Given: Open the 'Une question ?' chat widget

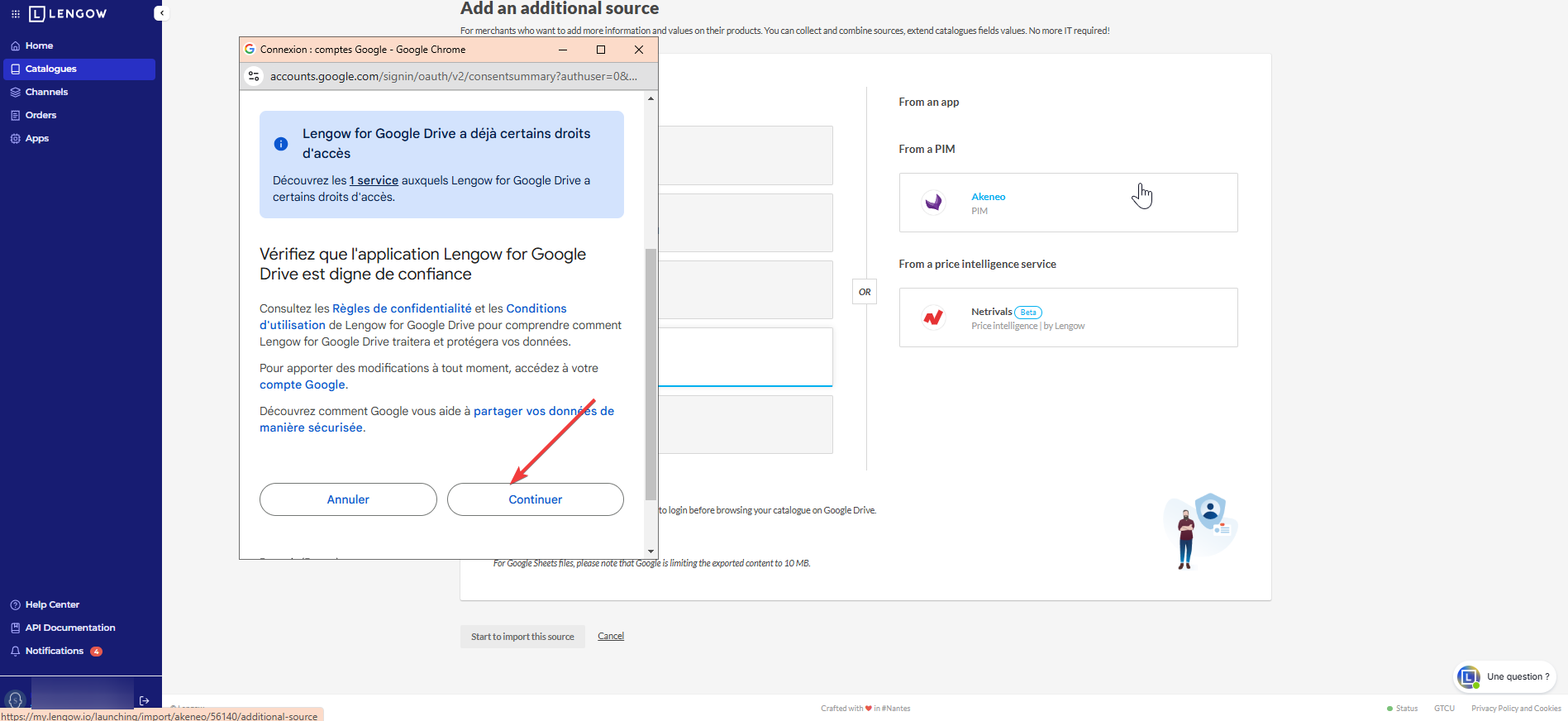Looking at the screenshot, I should point(1505,676).
